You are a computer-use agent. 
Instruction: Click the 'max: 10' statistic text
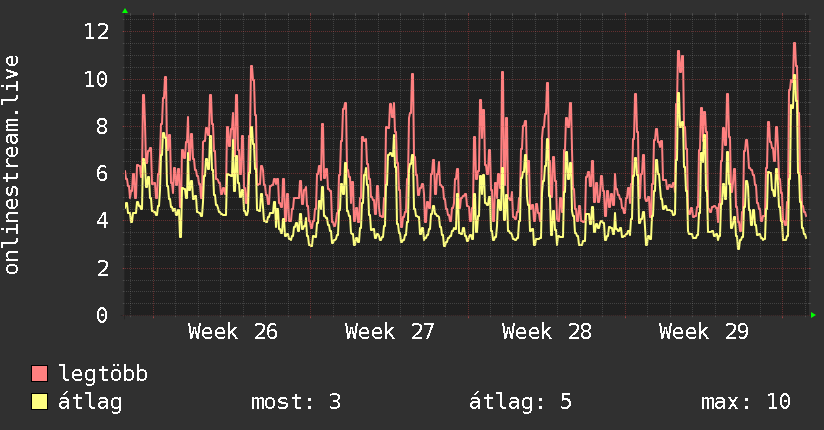coord(746,402)
